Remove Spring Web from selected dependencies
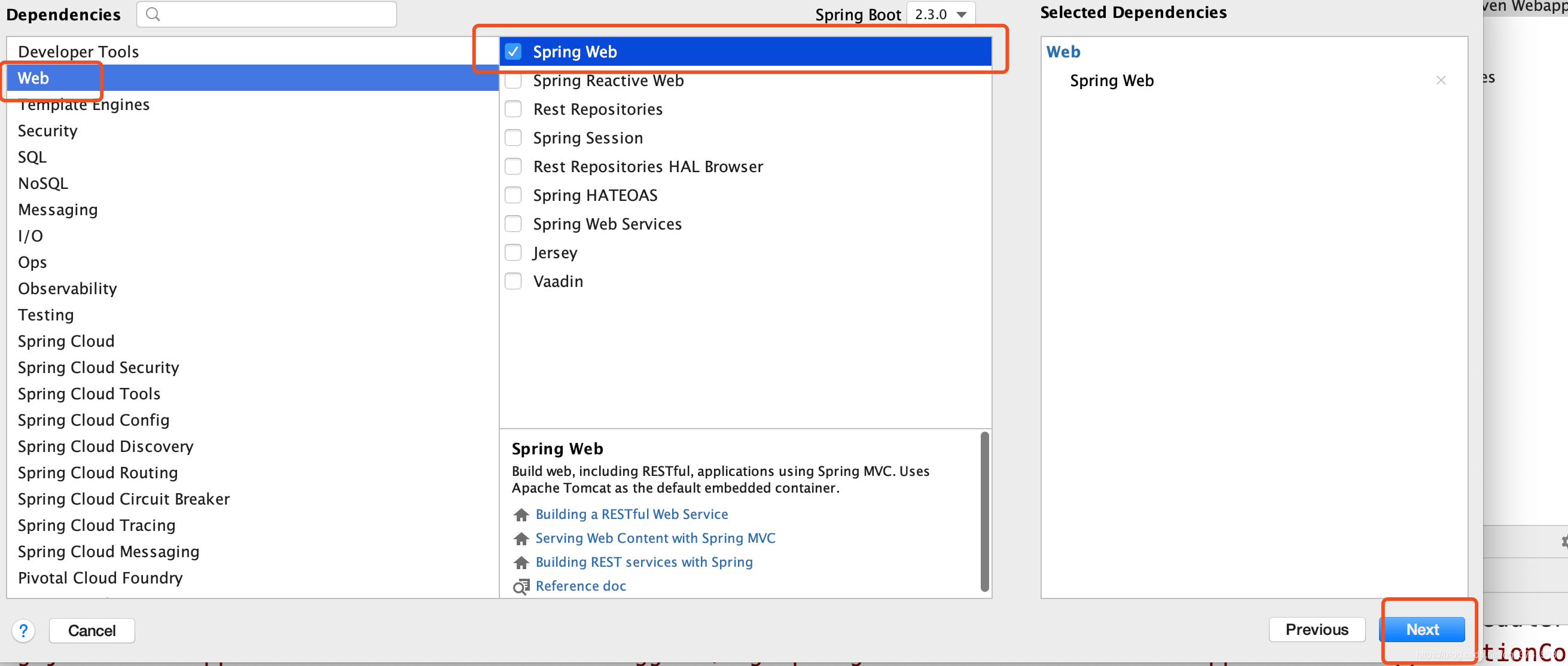The height and width of the screenshot is (666, 1568). [1440, 80]
